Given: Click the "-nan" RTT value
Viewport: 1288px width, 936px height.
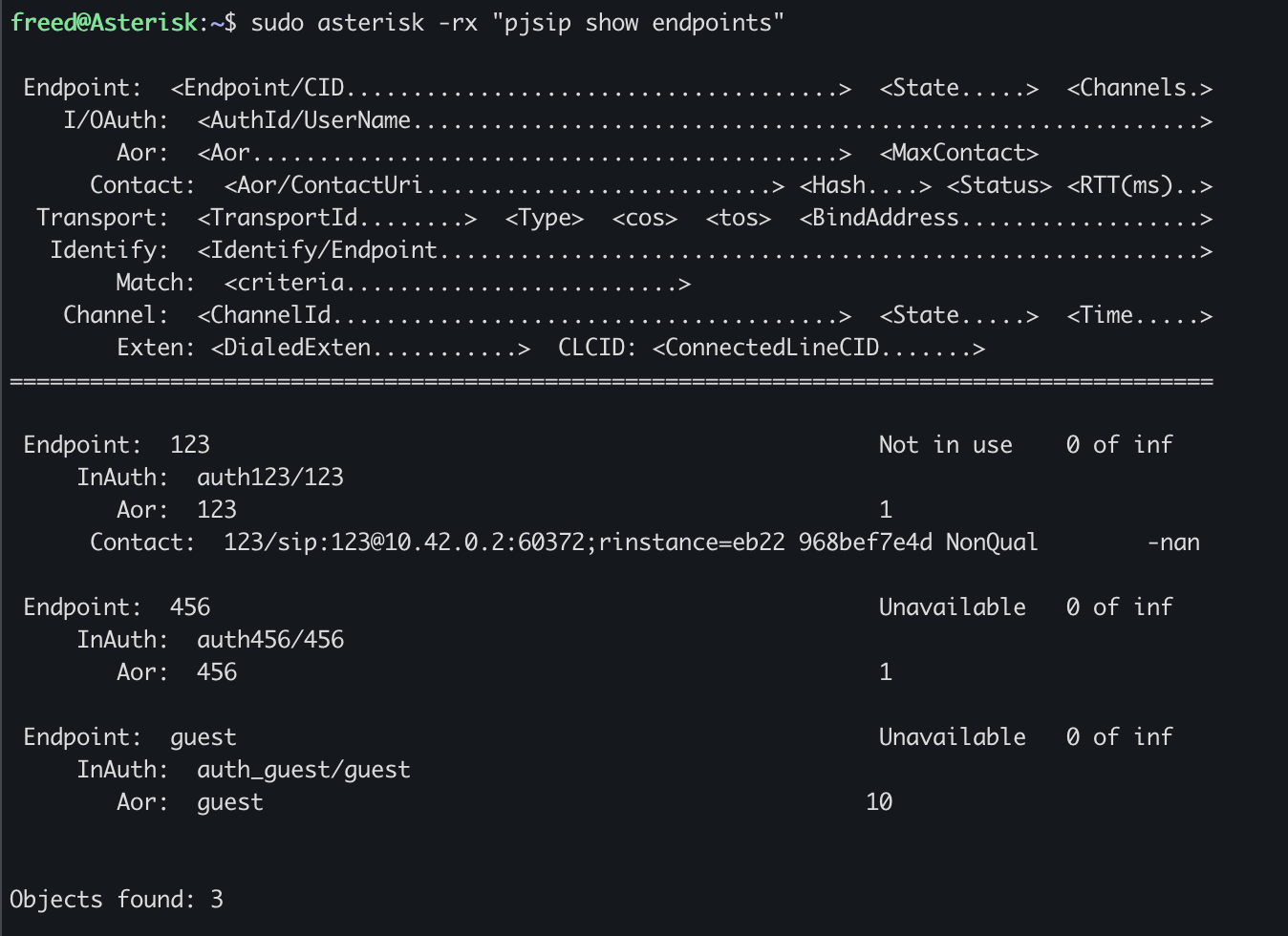Looking at the screenshot, I should (1173, 542).
